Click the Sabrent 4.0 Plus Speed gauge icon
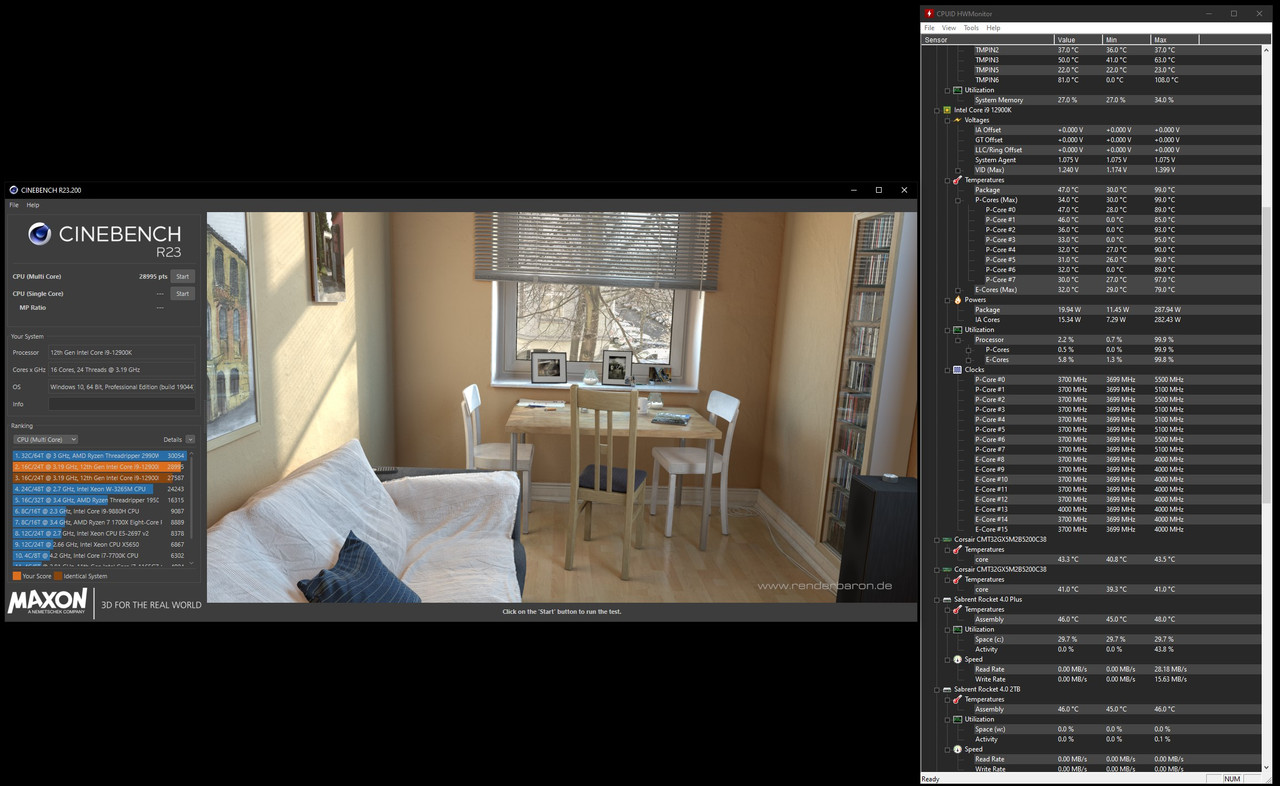Viewport: 1280px width, 786px height. tap(957, 660)
